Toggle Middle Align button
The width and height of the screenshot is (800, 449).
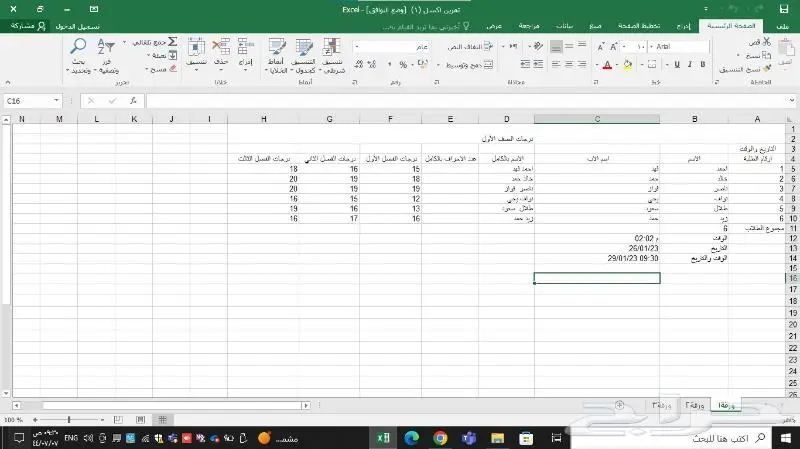pyautogui.click(x=569, y=46)
